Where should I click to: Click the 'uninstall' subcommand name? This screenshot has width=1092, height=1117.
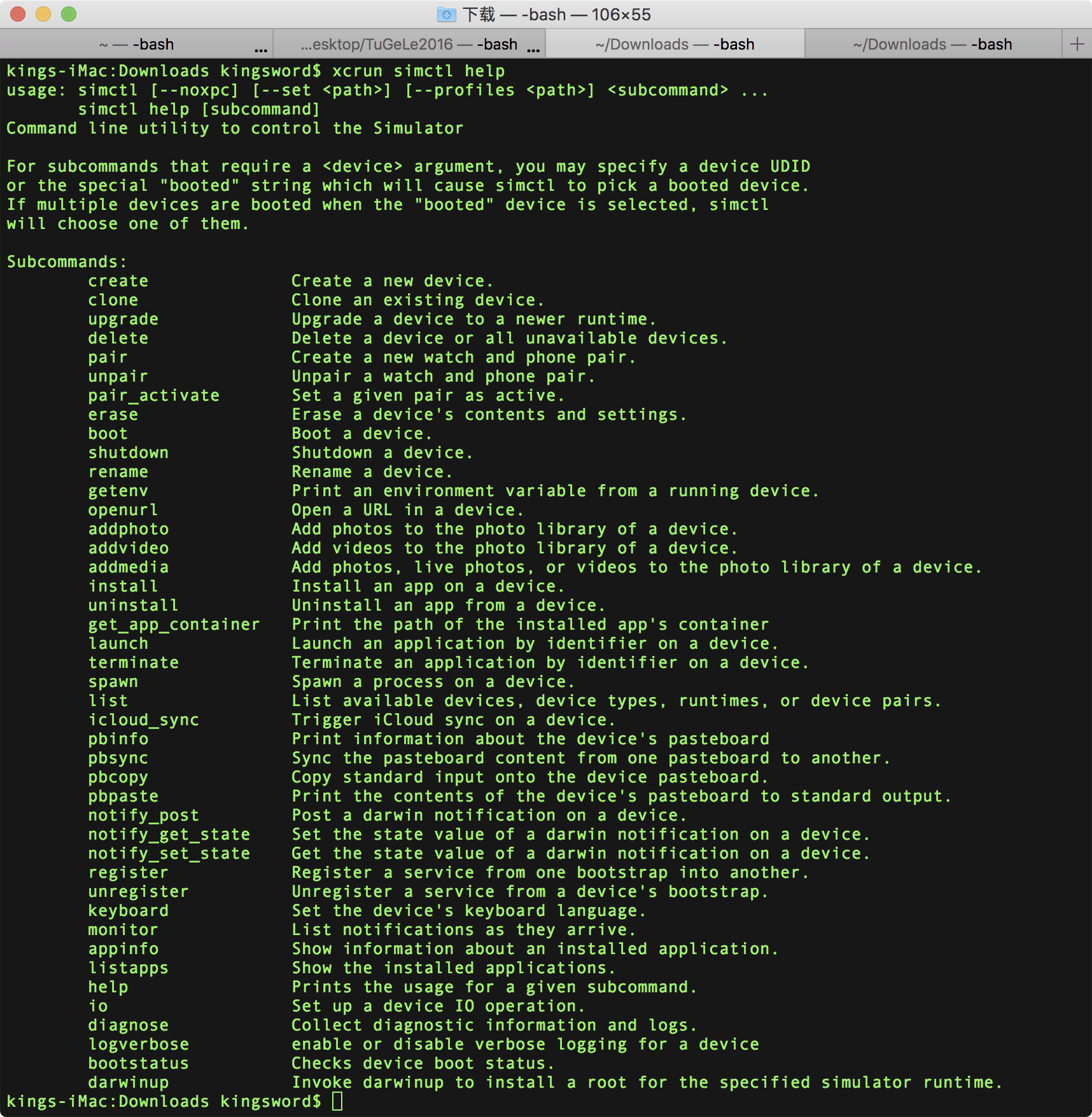coord(134,605)
